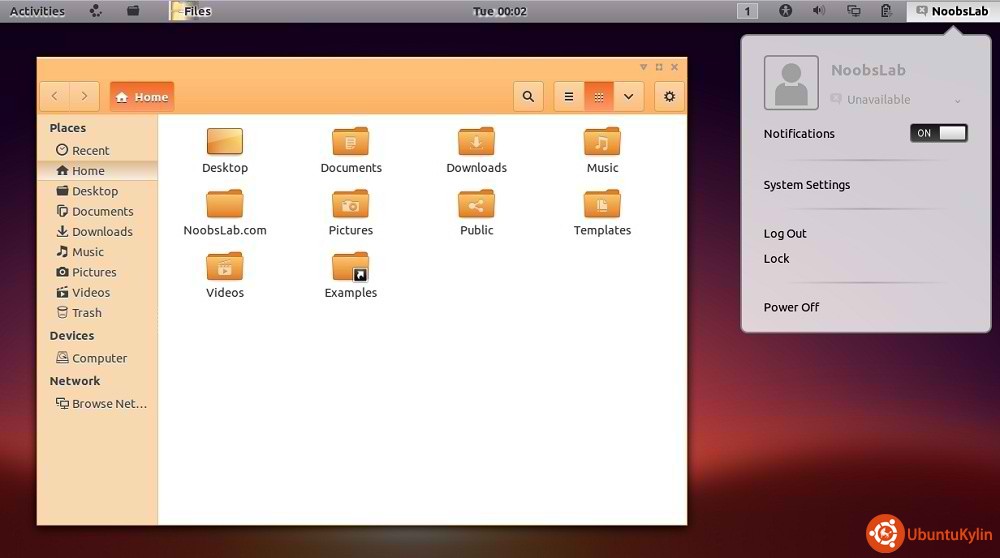The height and width of the screenshot is (558, 1000).
Task: Click the volume icon in top panel
Action: coord(819,11)
